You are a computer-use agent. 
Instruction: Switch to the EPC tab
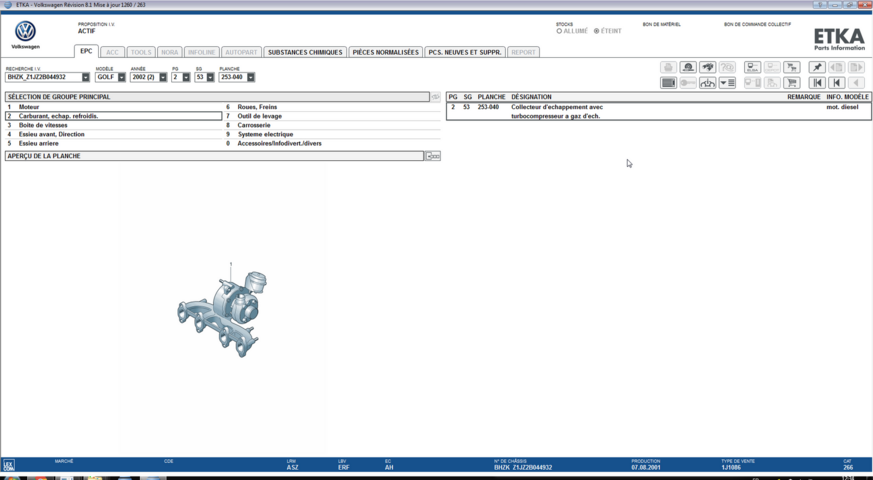coord(86,51)
